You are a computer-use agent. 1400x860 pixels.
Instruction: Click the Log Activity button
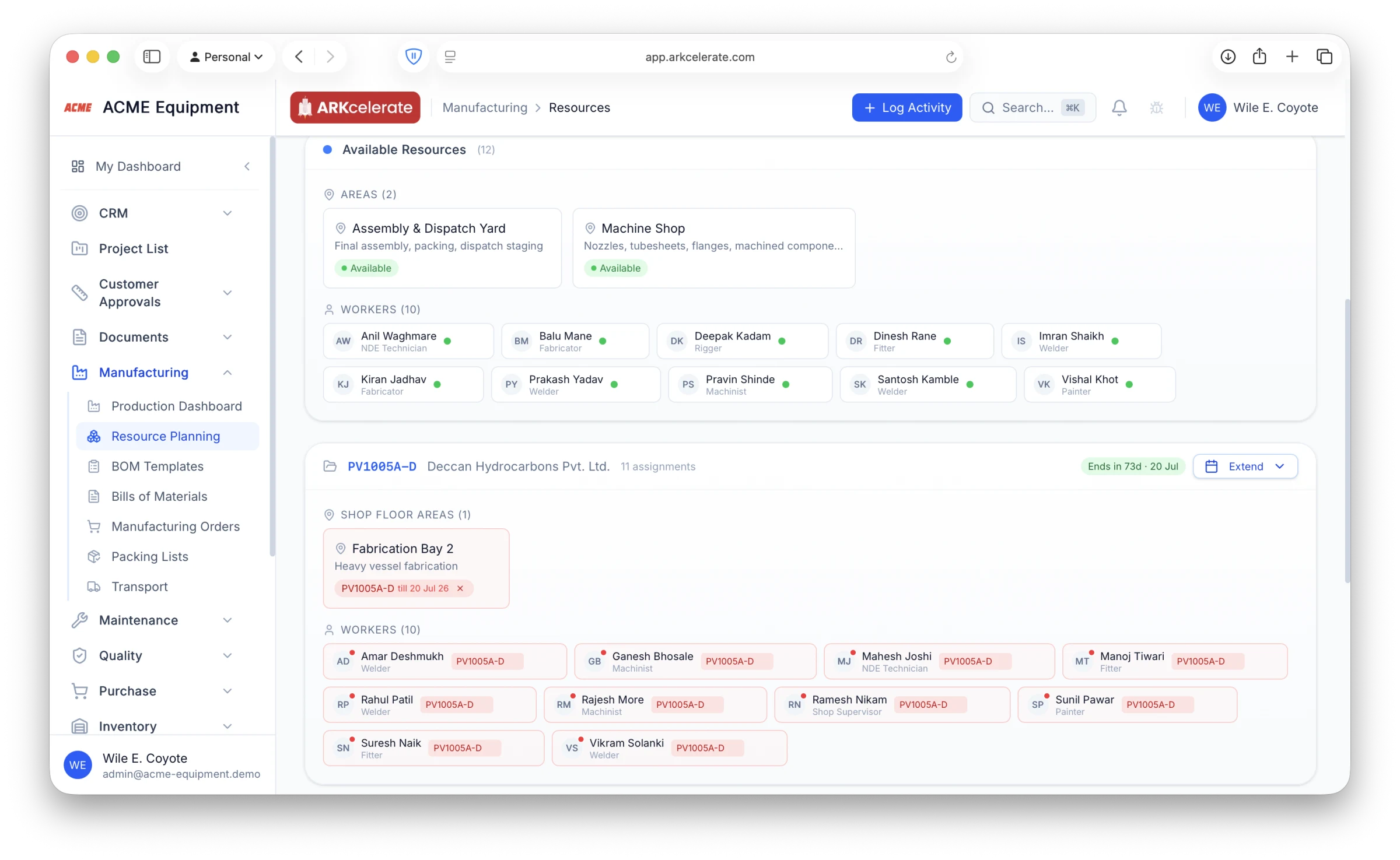click(x=907, y=108)
